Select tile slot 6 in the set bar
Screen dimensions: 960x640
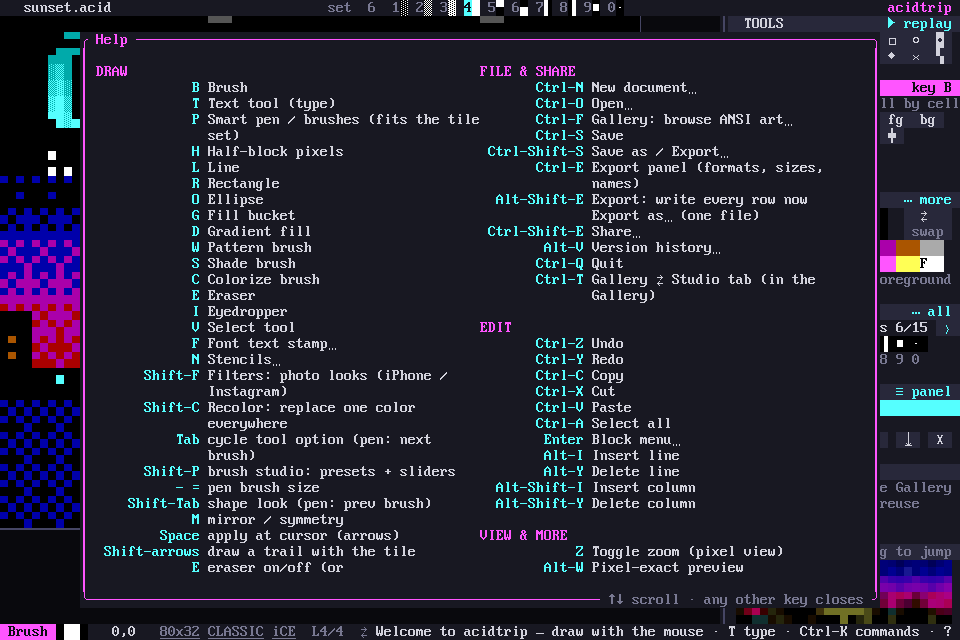tap(519, 8)
